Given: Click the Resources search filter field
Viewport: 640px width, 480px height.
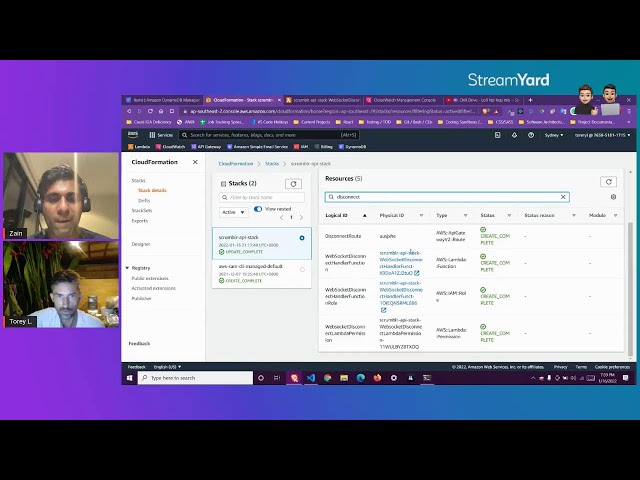Looking at the screenshot, I should [x=447, y=197].
